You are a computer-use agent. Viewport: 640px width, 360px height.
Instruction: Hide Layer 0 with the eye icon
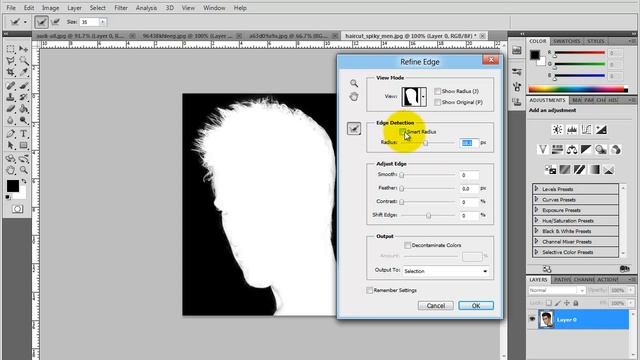coord(532,320)
